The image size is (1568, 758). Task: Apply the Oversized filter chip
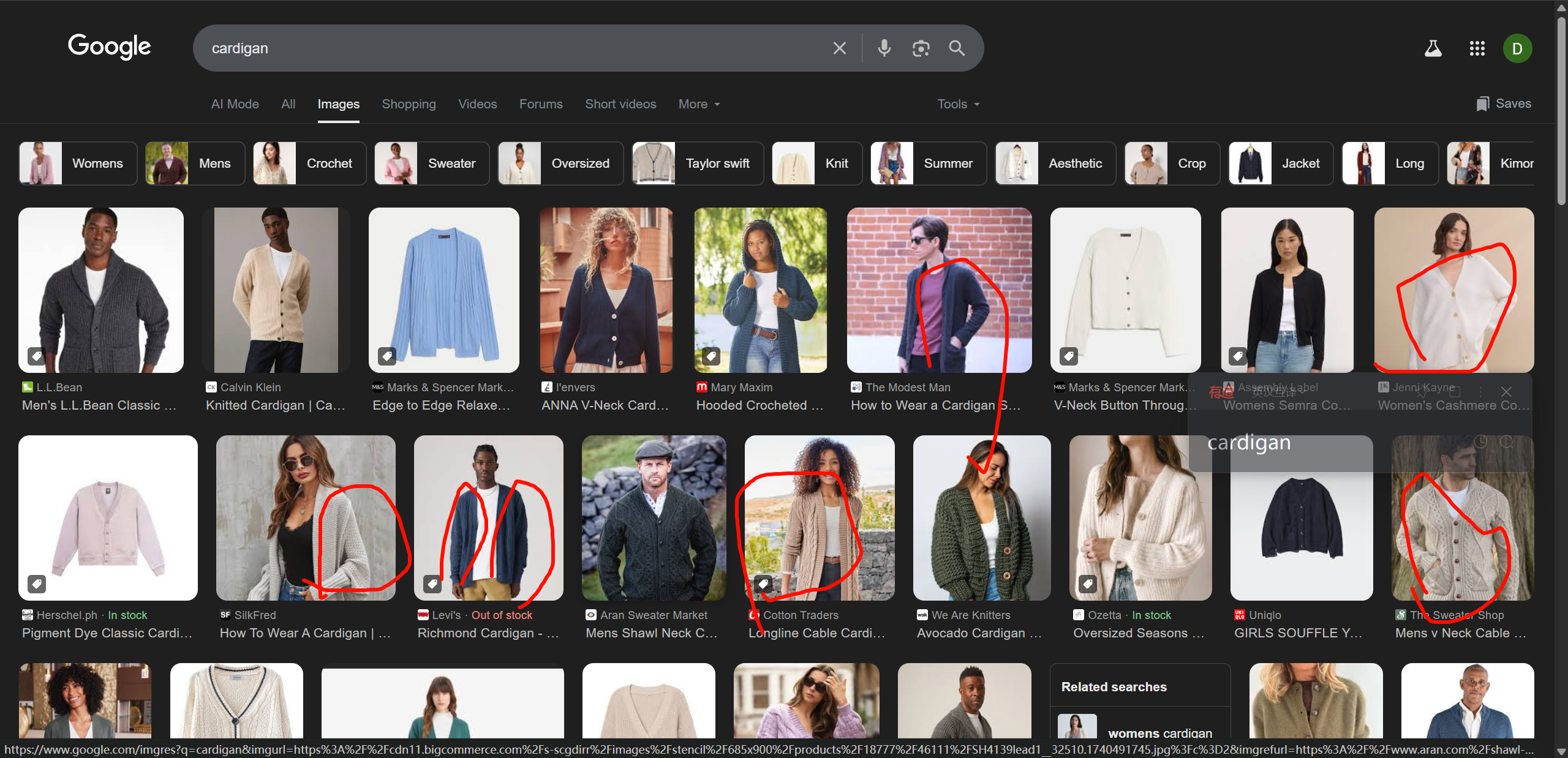(560, 163)
